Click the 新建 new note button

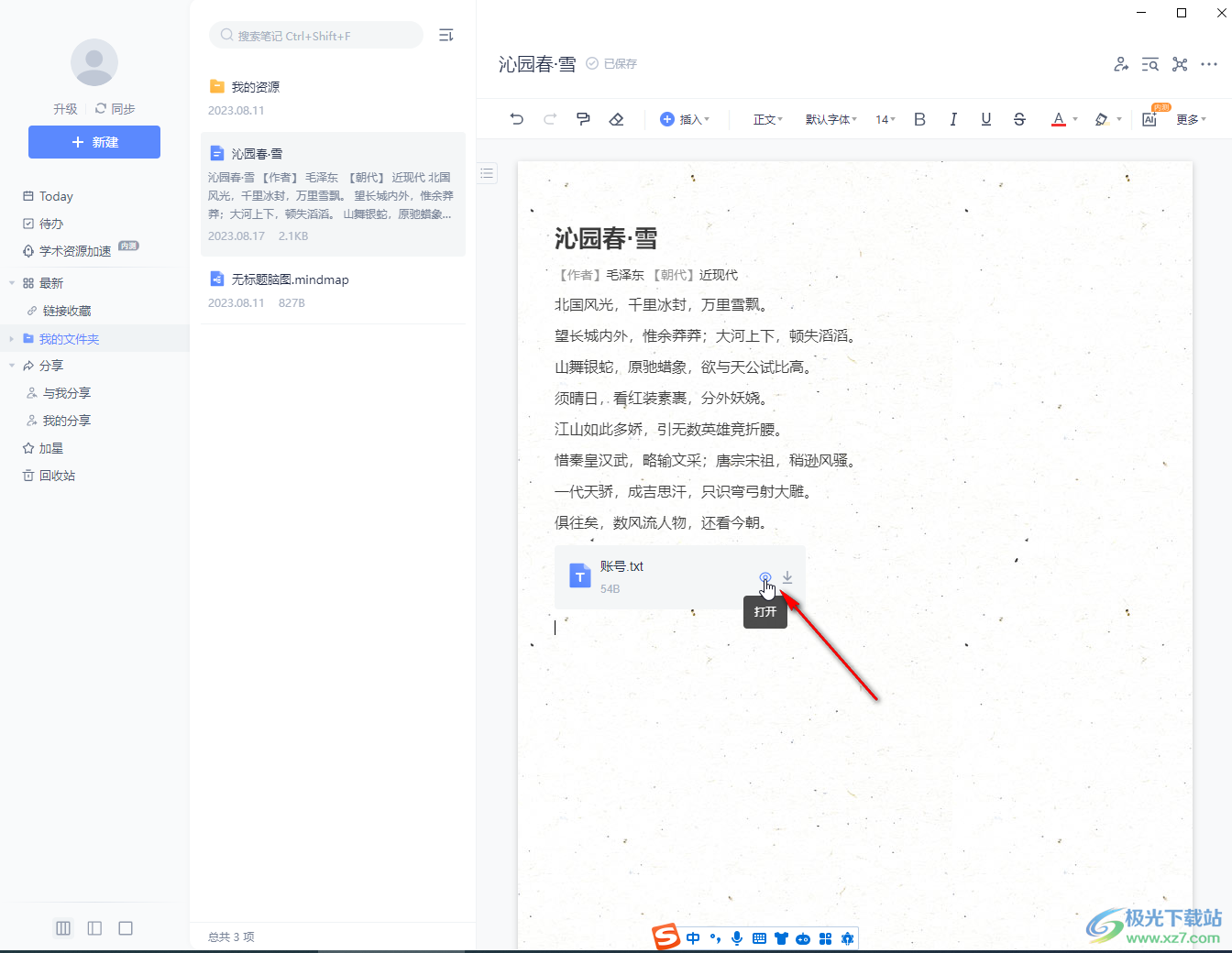[x=94, y=142]
